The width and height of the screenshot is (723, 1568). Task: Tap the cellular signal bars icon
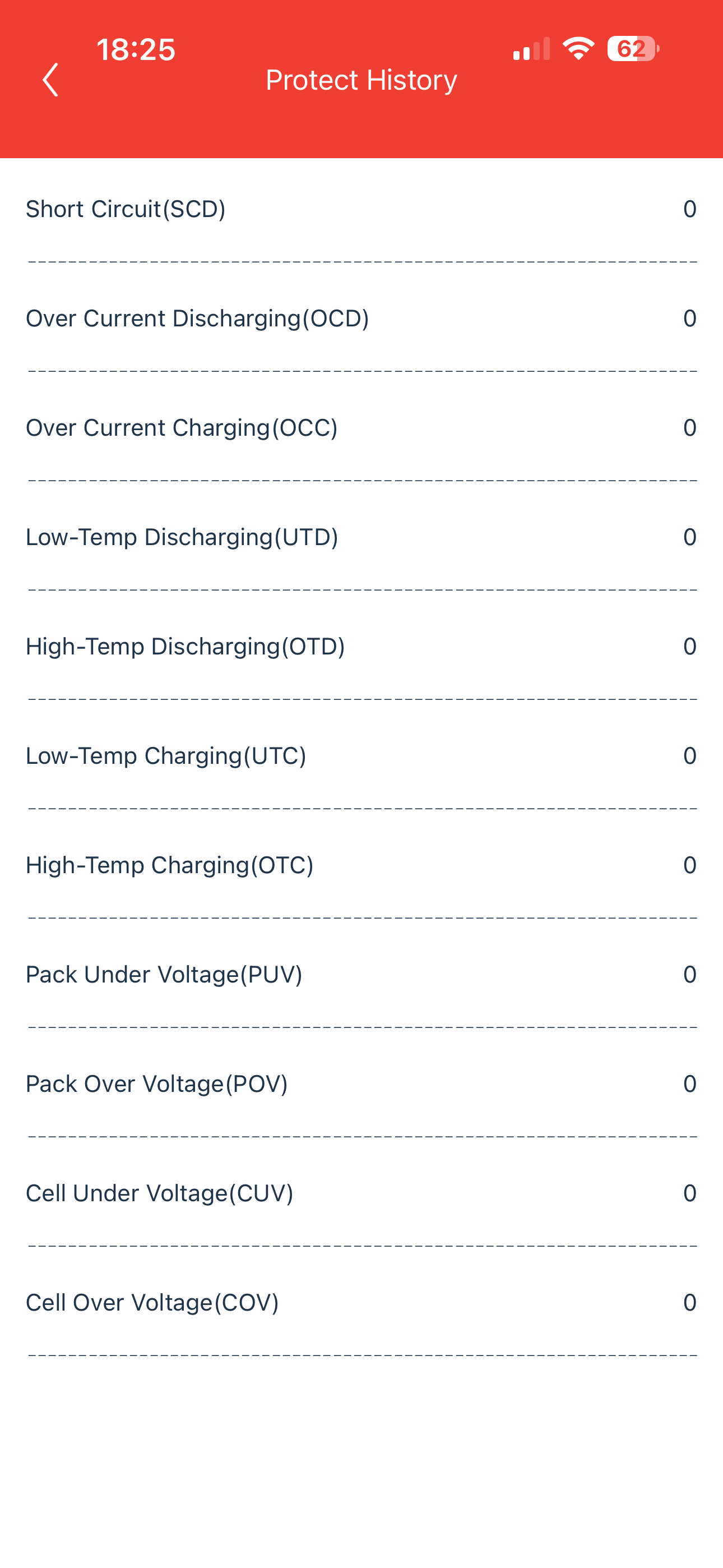pyautogui.click(x=531, y=49)
